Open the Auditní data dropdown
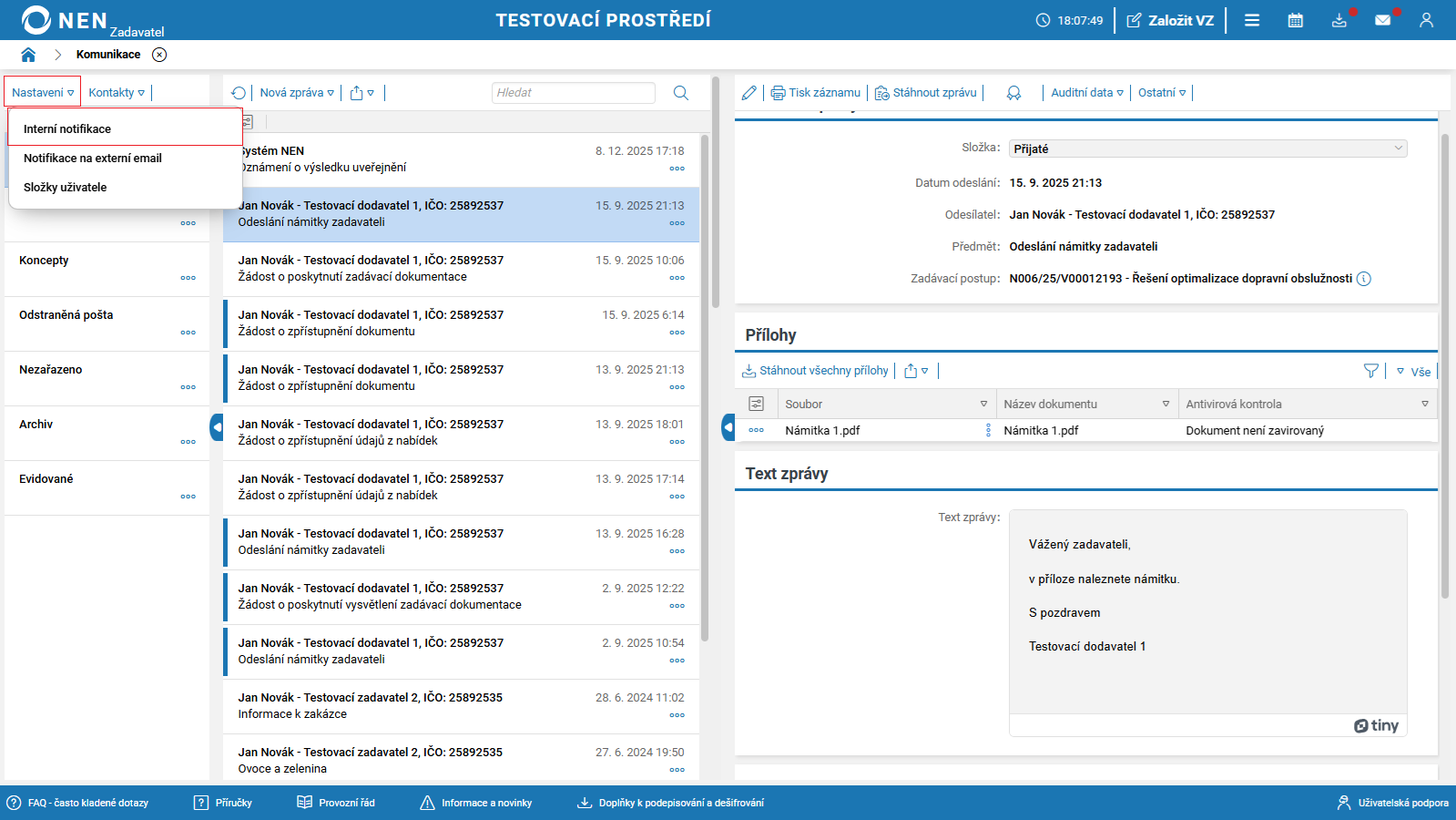 tap(1086, 93)
